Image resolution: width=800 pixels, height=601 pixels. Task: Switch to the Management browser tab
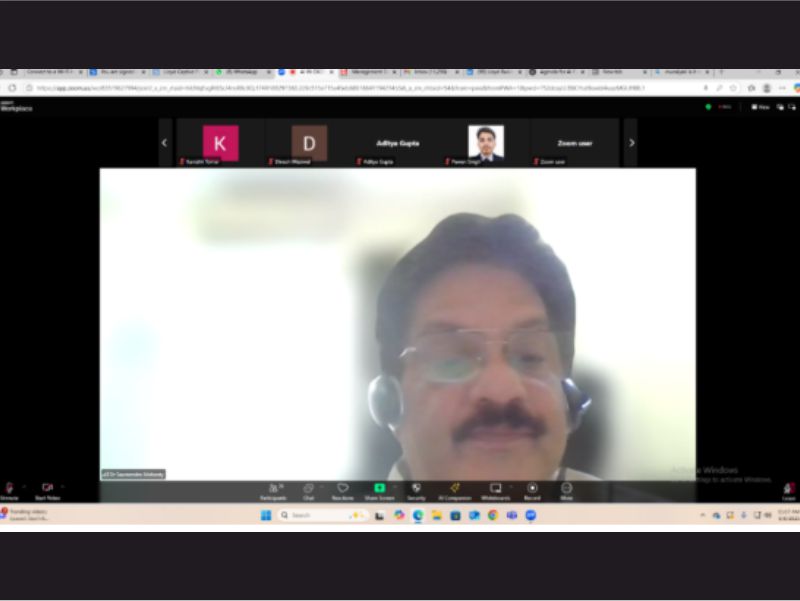(x=367, y=72)
